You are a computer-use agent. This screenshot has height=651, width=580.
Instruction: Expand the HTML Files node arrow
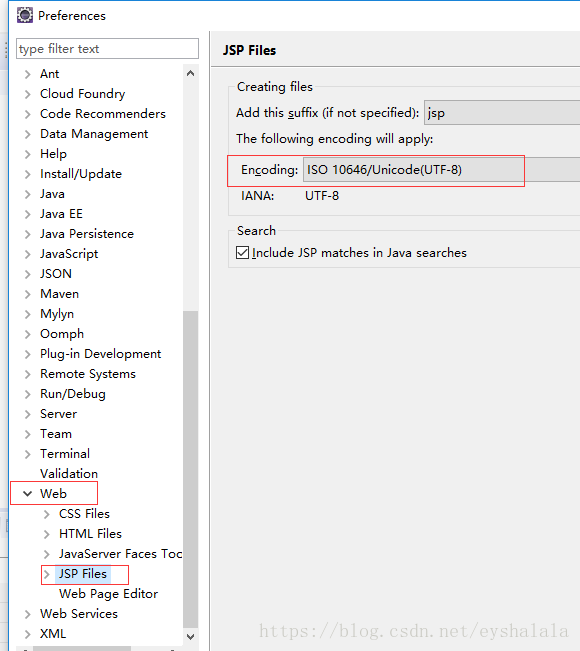(46, 534)
